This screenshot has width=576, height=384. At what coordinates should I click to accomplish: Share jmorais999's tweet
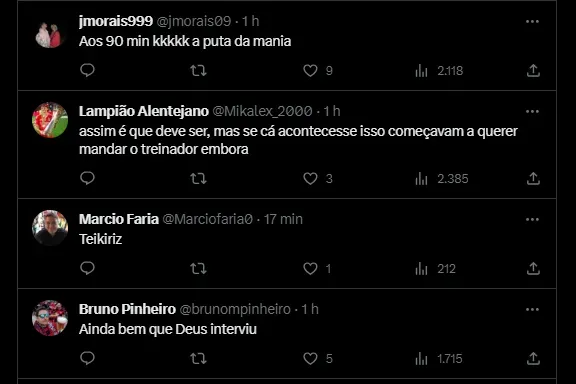tap(533, 70)
